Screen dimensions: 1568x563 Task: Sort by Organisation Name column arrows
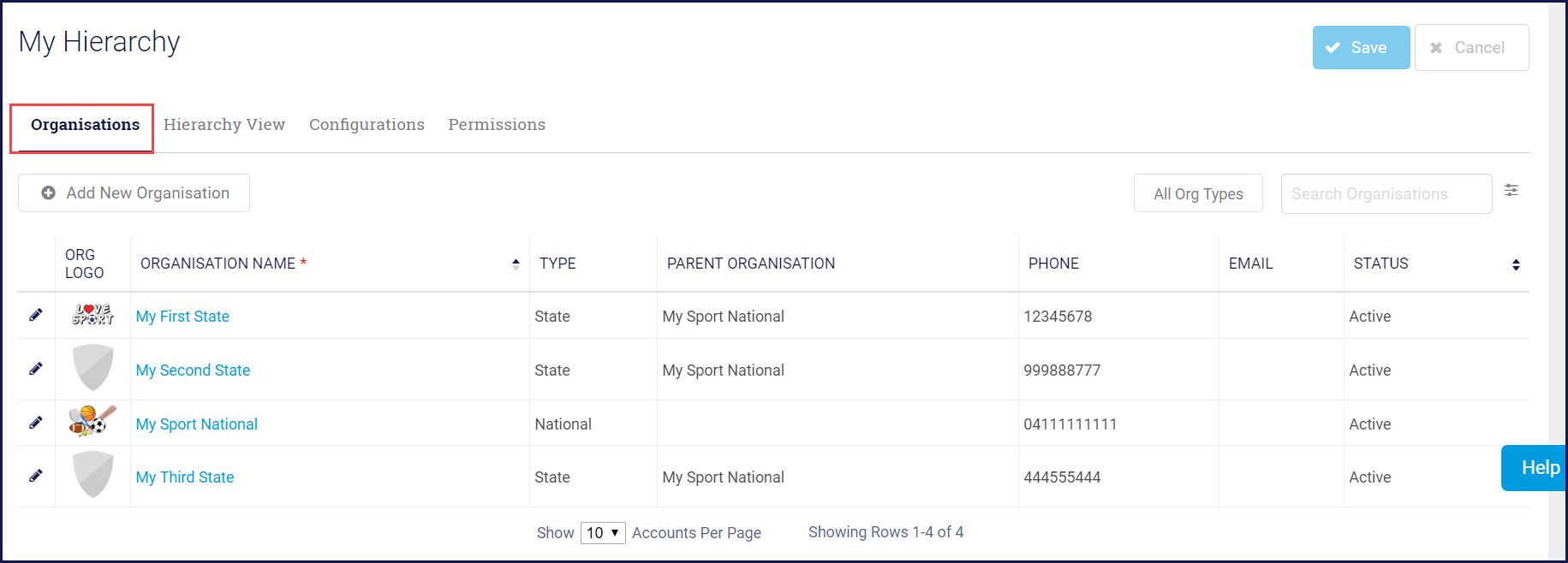[516, 264]
